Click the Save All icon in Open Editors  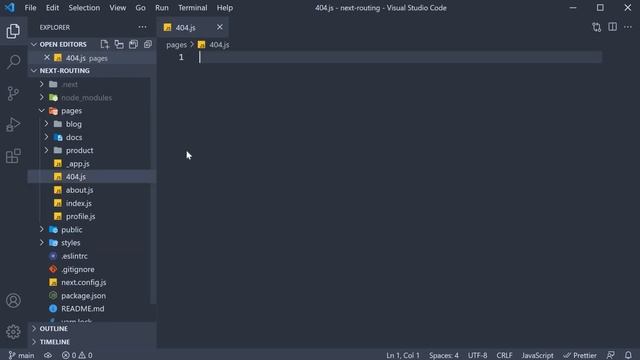(x=133, y=44)
